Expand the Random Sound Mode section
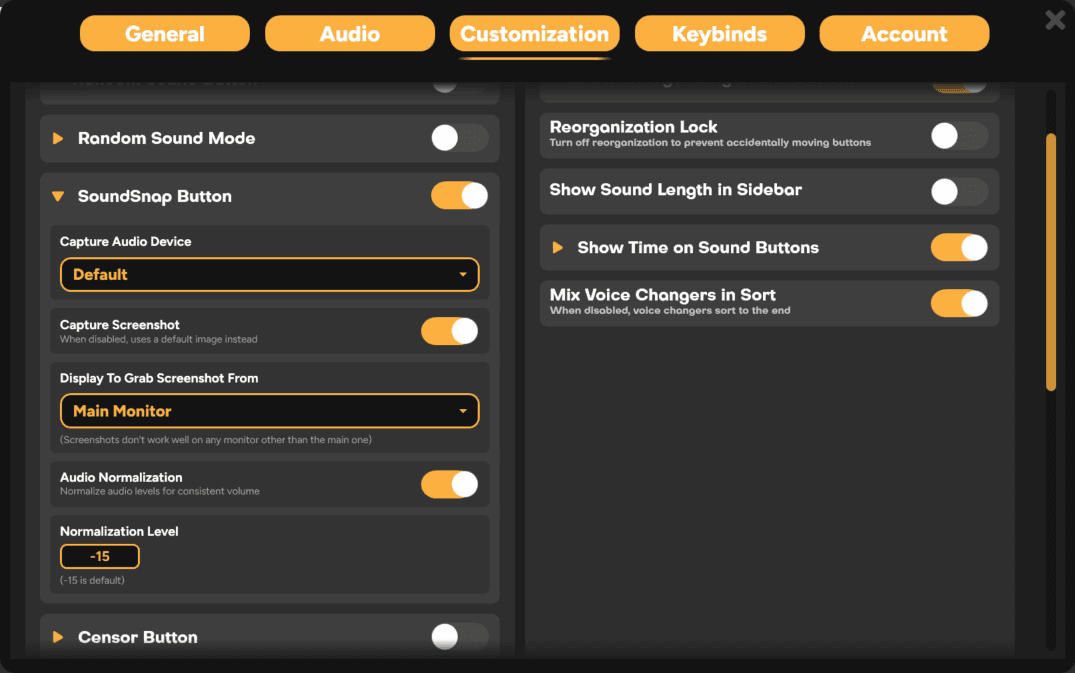The width and height of the screenshot is (1075, 673). click(59, 138)
